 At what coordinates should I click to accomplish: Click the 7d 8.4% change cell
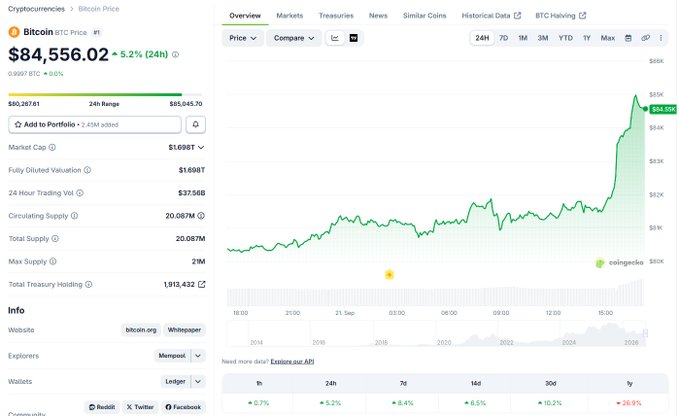pyautogui.click(x=403, y=403)
